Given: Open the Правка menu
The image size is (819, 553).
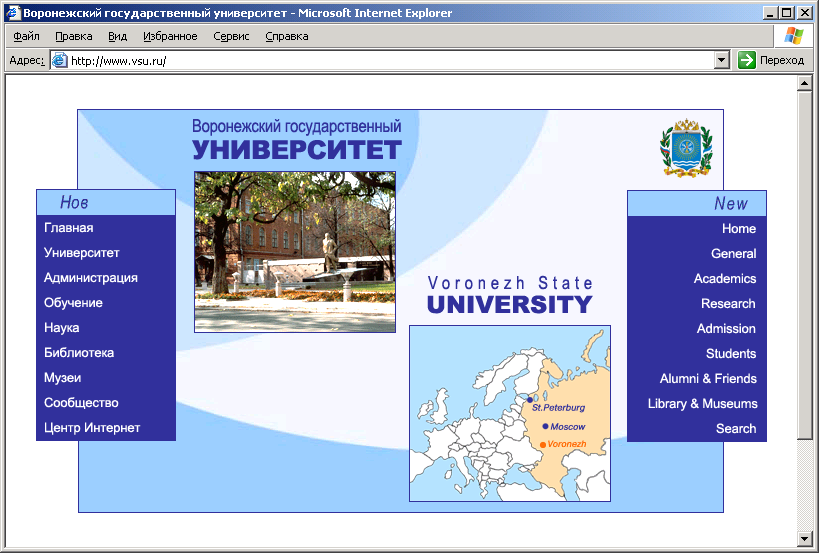Looking at the screenshot, I should tap(74, 36).
